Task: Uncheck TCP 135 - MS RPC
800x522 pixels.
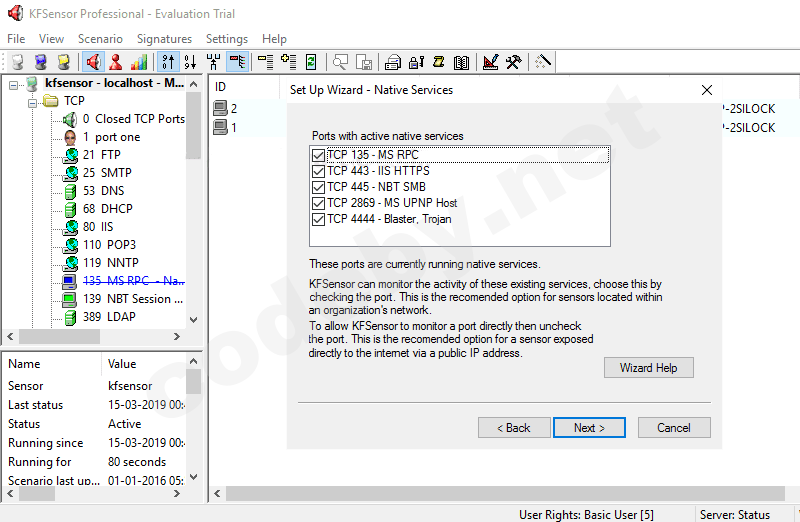Action: pyautogui.click(x=318, y=155)
